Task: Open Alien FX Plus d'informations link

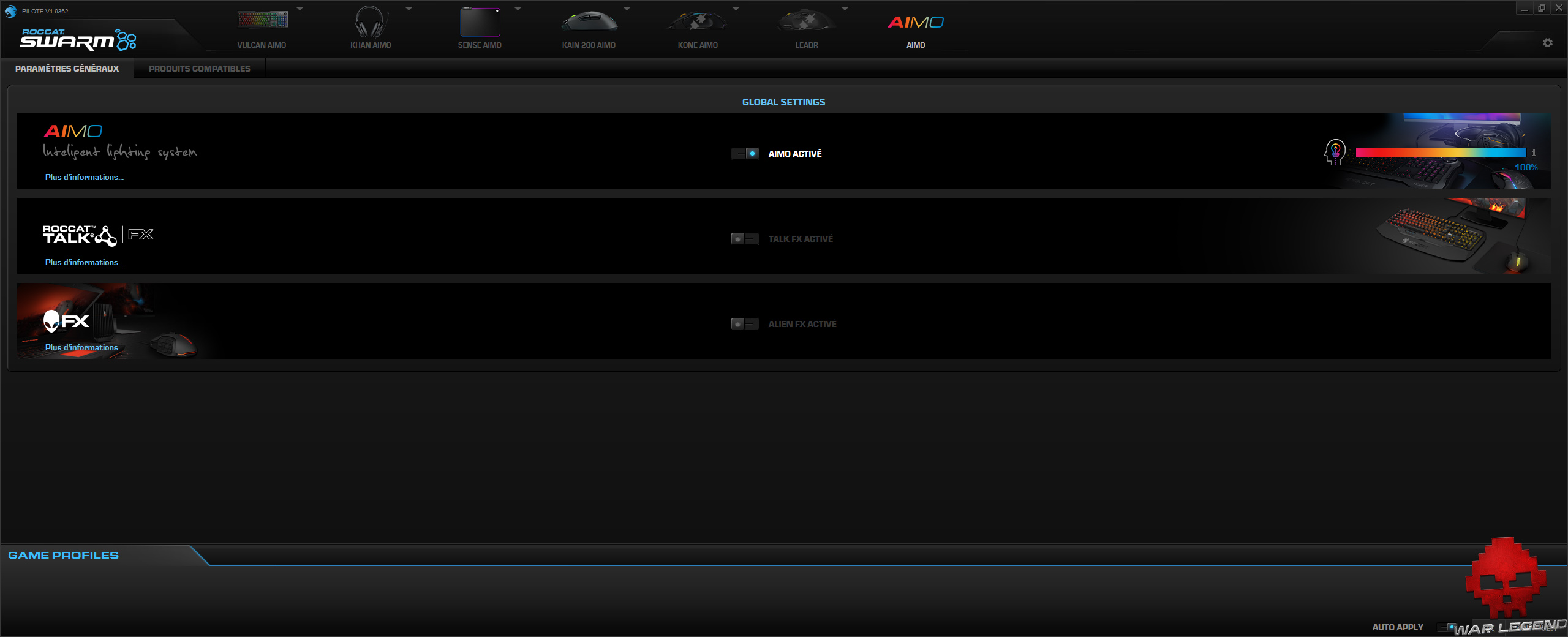Action: coord(85,348)
